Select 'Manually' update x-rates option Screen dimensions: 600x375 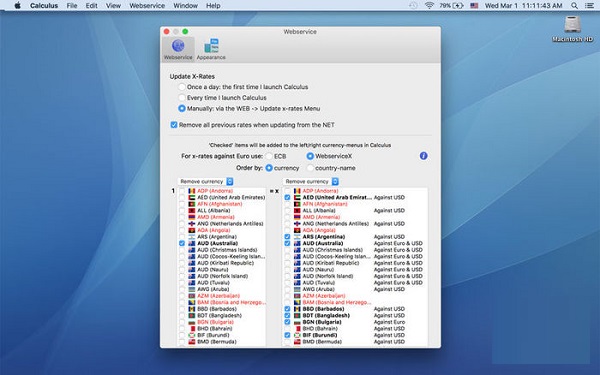tap(182, 108)
